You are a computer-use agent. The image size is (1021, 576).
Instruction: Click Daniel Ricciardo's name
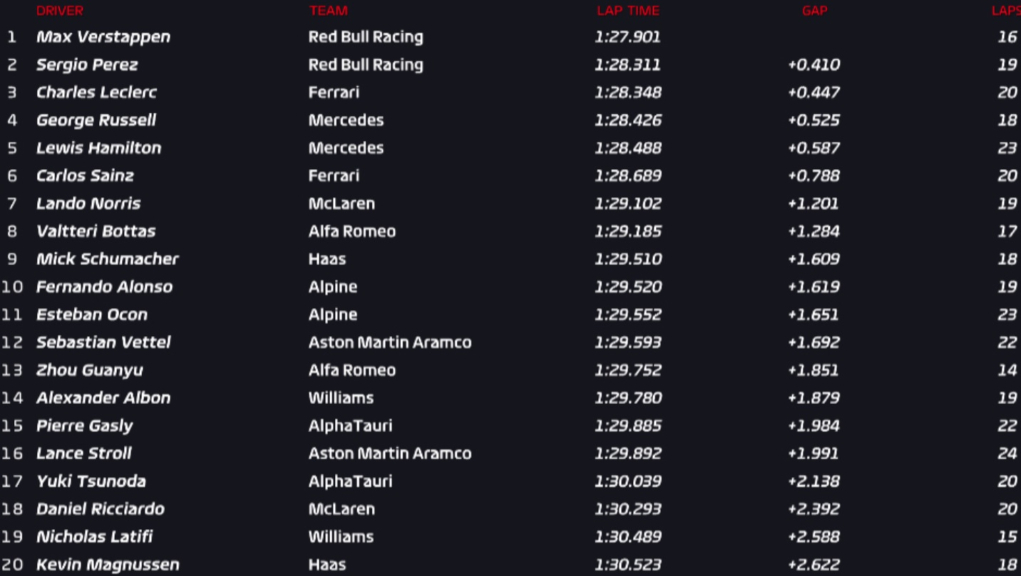pyautogui.click(x=100, y=509)
